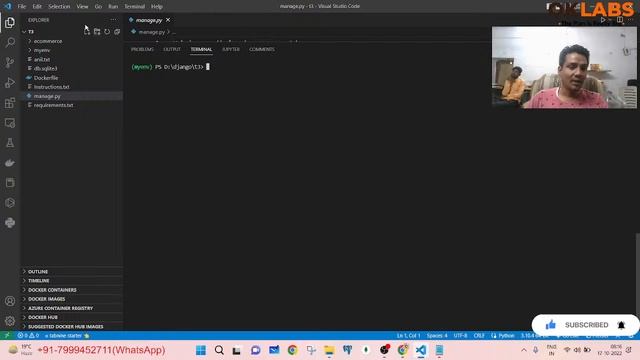The image size is (640, 360).
Task: Open the Extensions view
Action: tap(10, 102)
